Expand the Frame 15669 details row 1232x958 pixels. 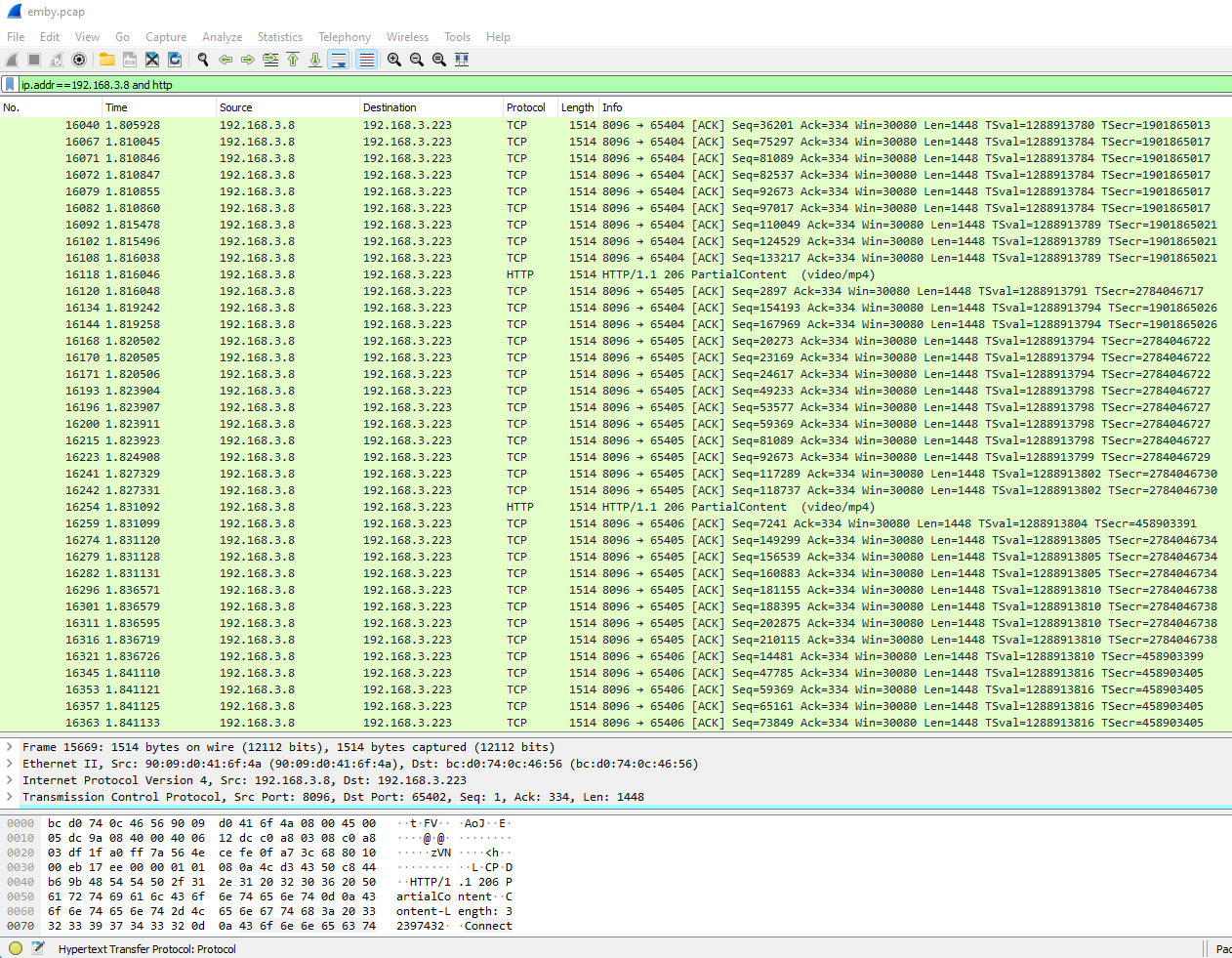coord(10,747)
